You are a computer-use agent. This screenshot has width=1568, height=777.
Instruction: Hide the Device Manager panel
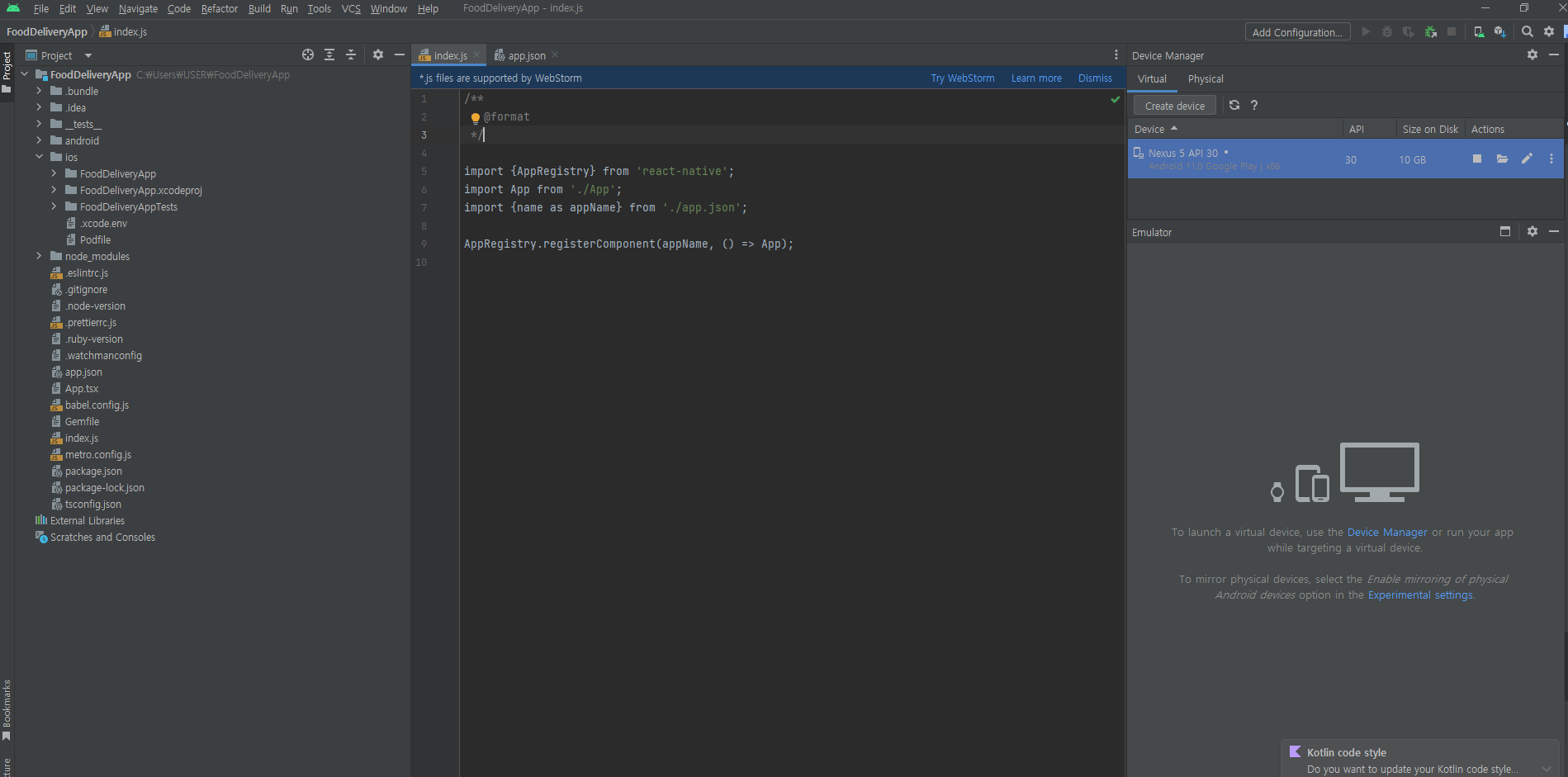point(1554,54)
